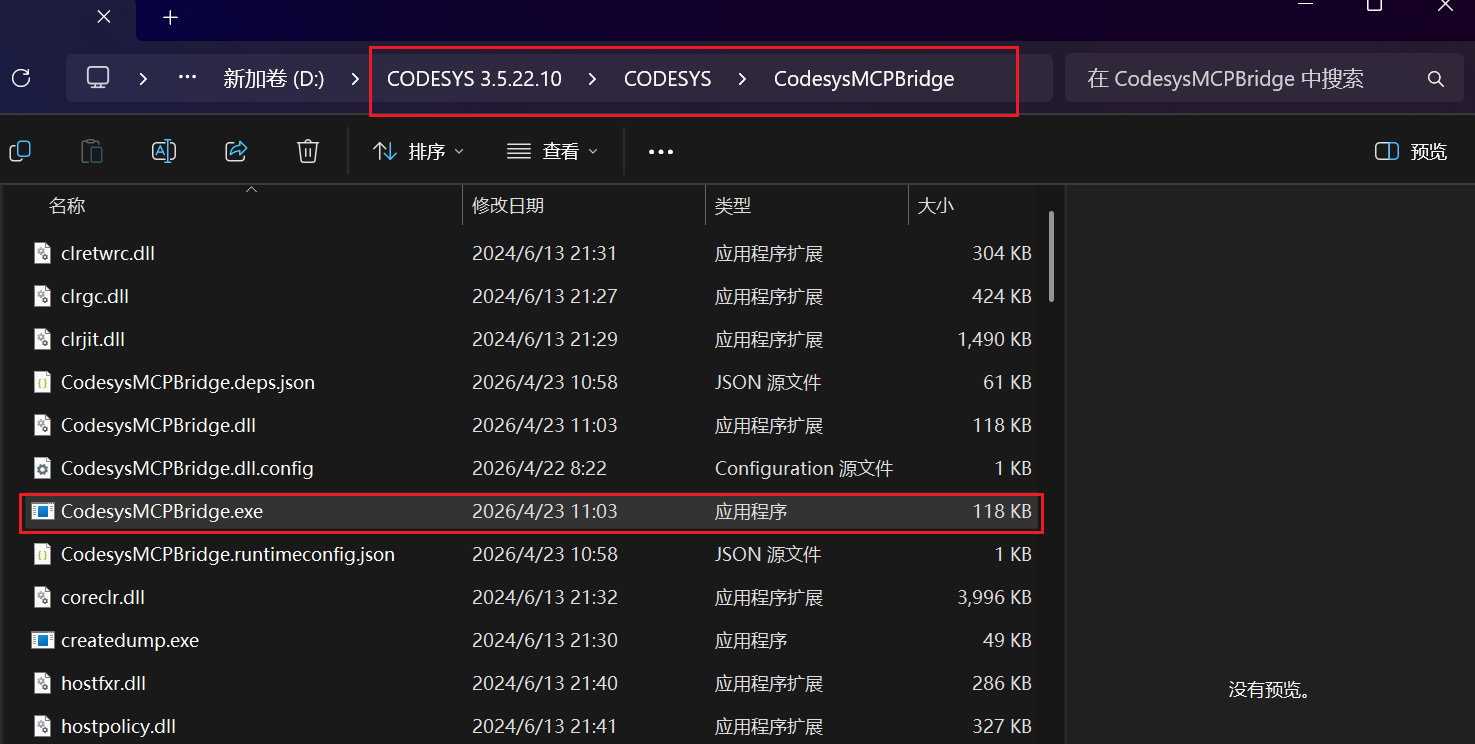Select the file name CodesysMCPBridge.exe
This screenshot has width=1475, height=744.
click(x=162, y=512)
